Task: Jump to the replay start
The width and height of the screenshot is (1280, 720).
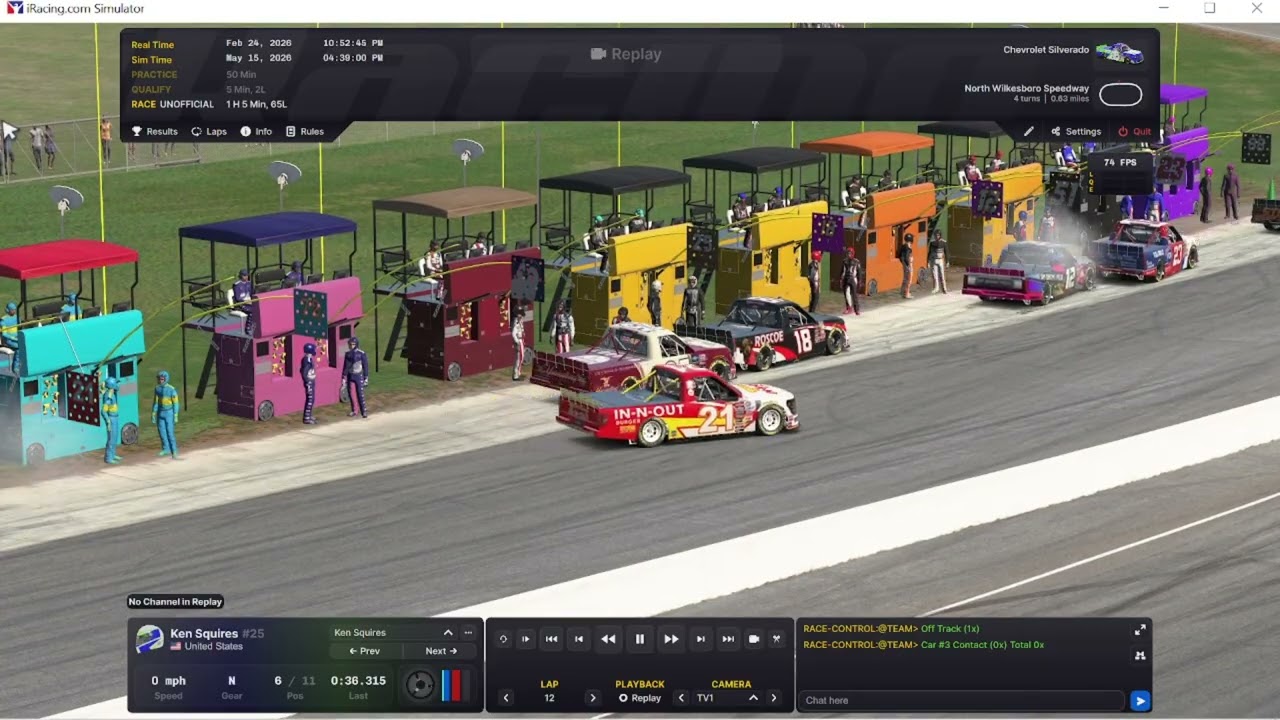Action: [x=551, y=639]
